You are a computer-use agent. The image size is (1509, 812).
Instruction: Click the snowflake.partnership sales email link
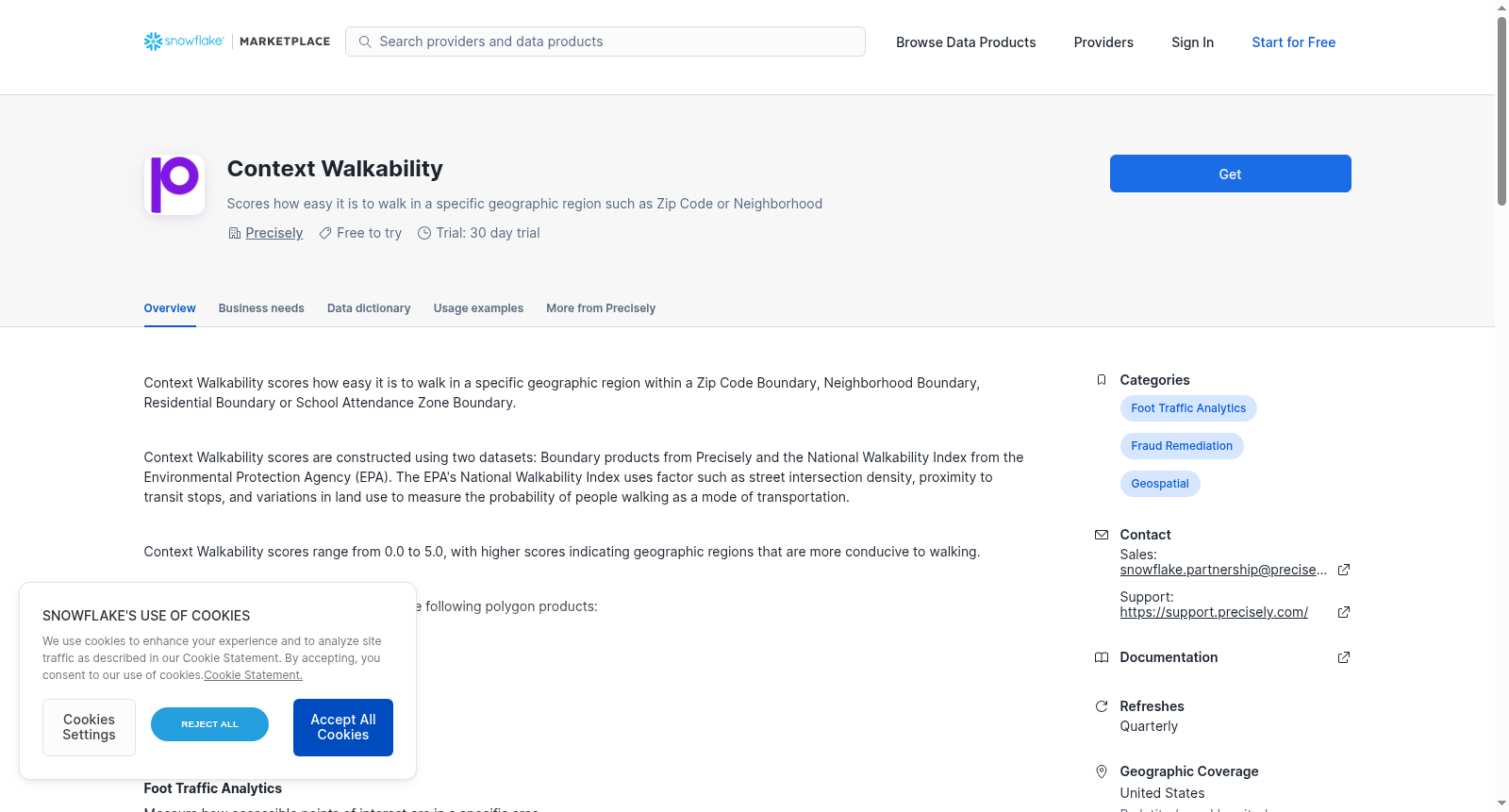(x=1223, y=570)
